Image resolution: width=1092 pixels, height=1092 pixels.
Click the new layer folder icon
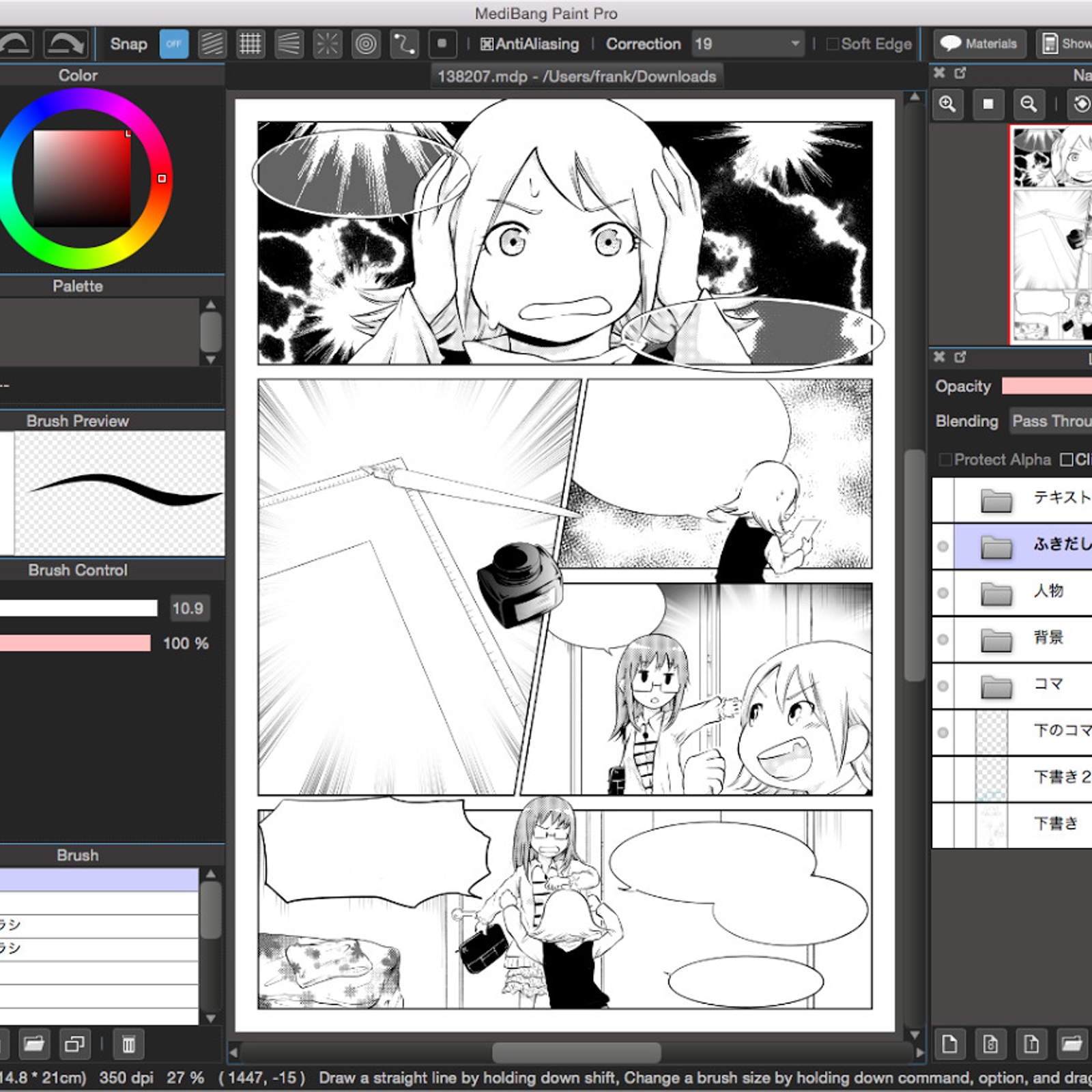click(1072, 1044)
